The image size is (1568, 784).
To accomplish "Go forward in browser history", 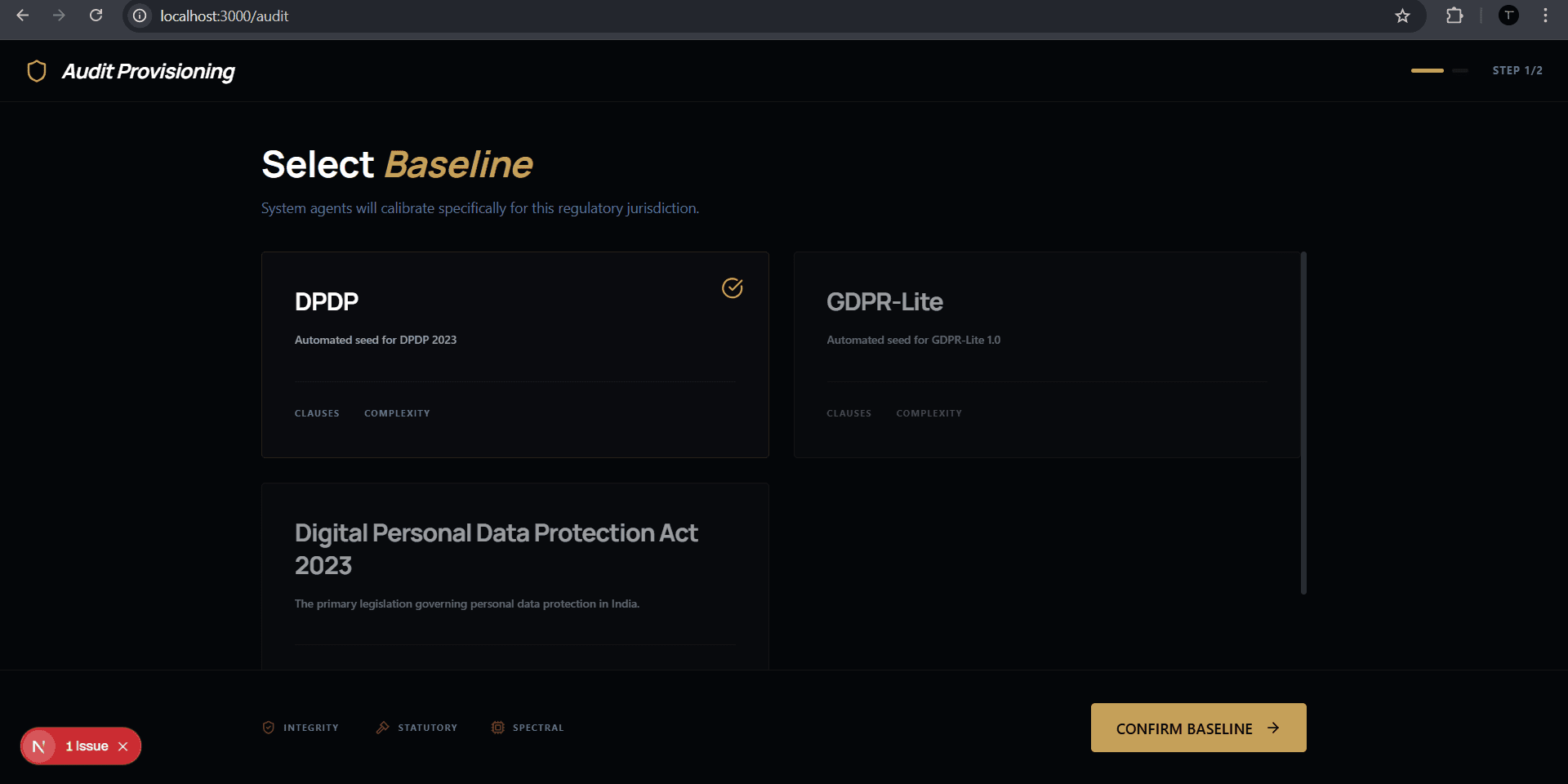I will 59,16.
